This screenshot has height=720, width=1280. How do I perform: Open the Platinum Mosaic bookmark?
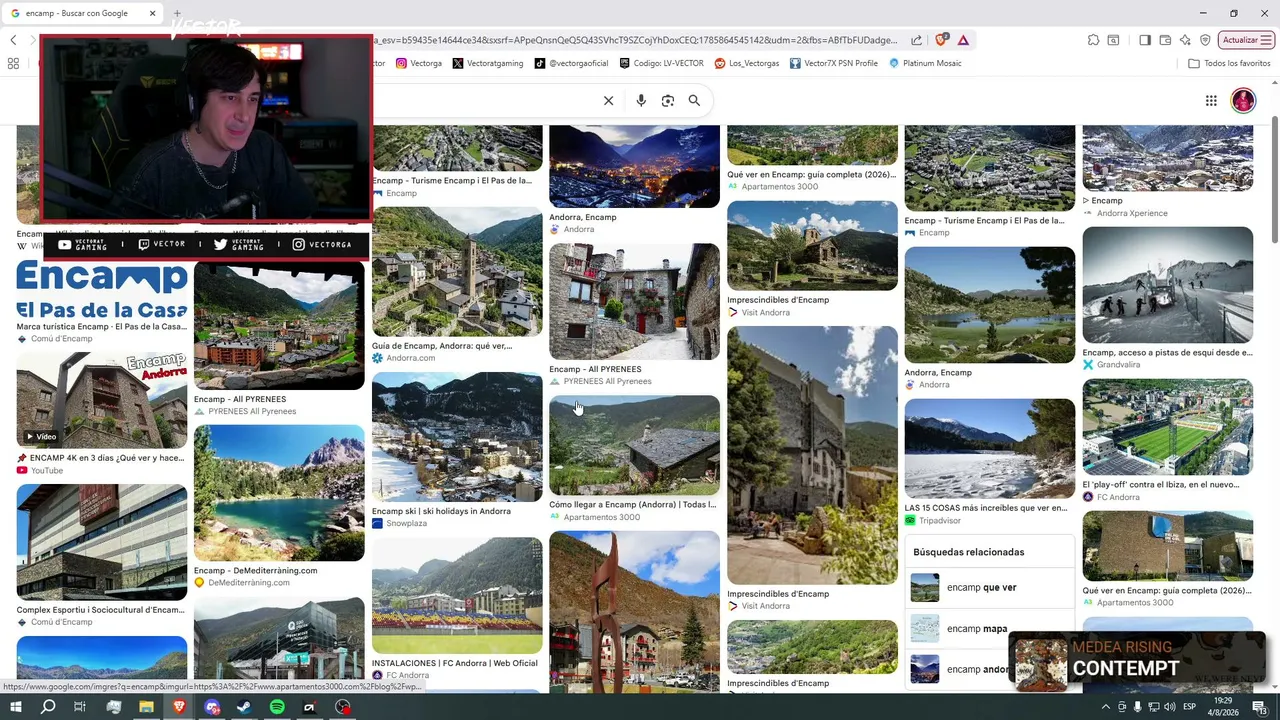coord(925,63)
